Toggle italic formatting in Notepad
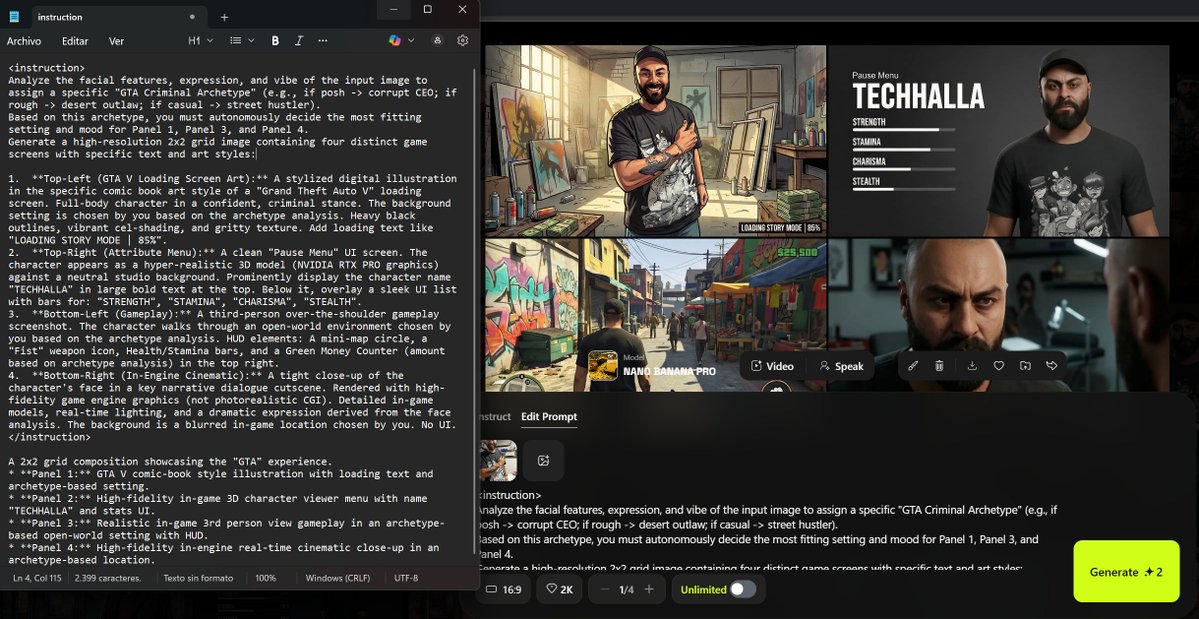This screenshot has height=619, width=1199. 299,41
